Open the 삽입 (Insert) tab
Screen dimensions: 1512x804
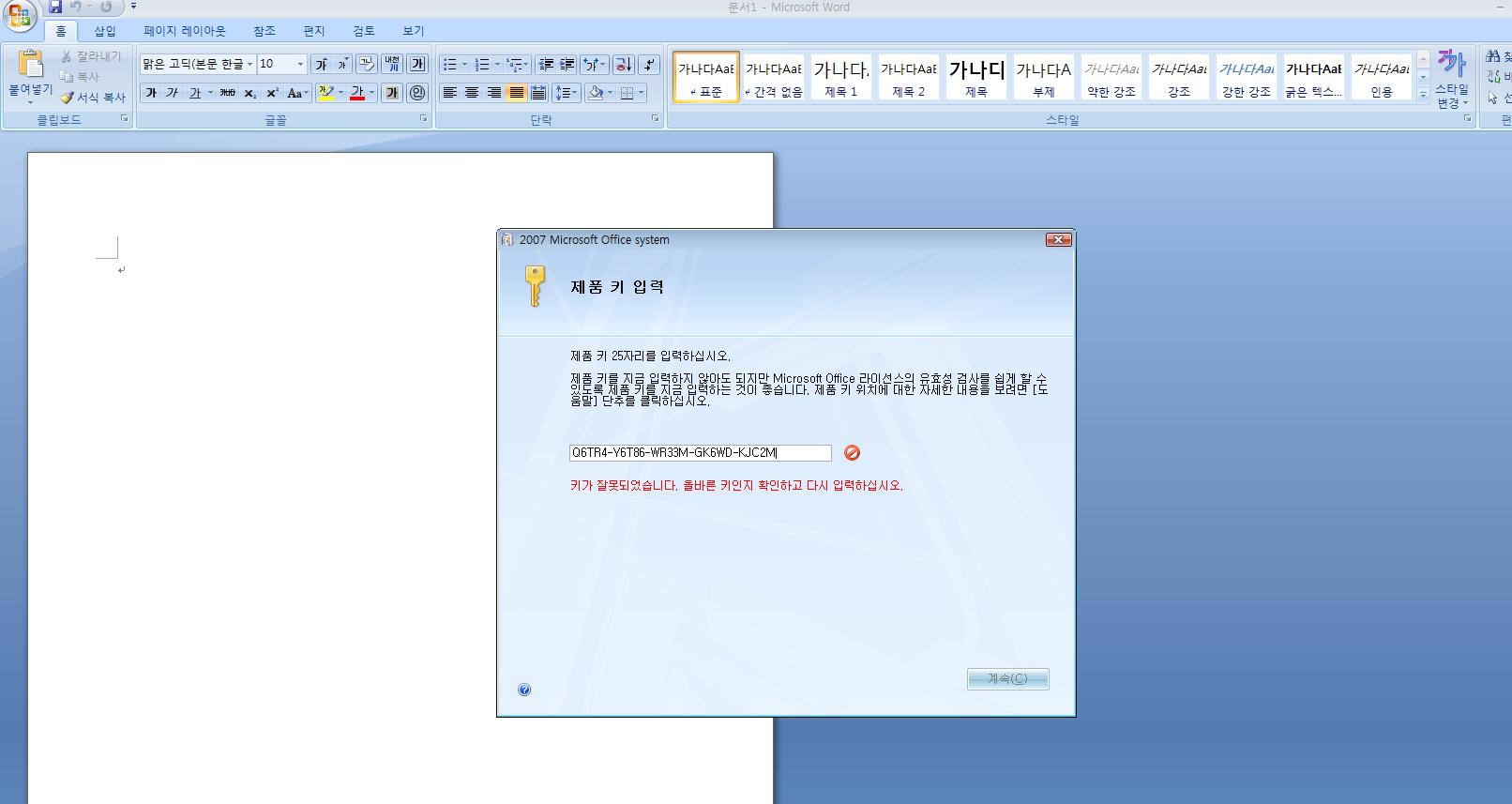[x=105, y=31]
